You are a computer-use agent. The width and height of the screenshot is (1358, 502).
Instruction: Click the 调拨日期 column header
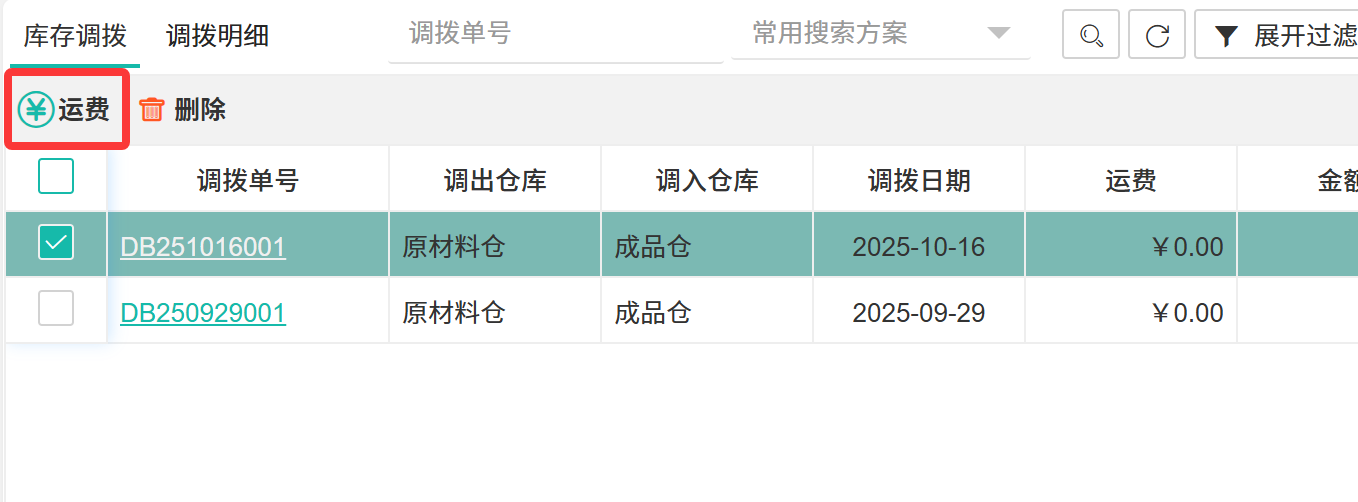tap(919, 181)
